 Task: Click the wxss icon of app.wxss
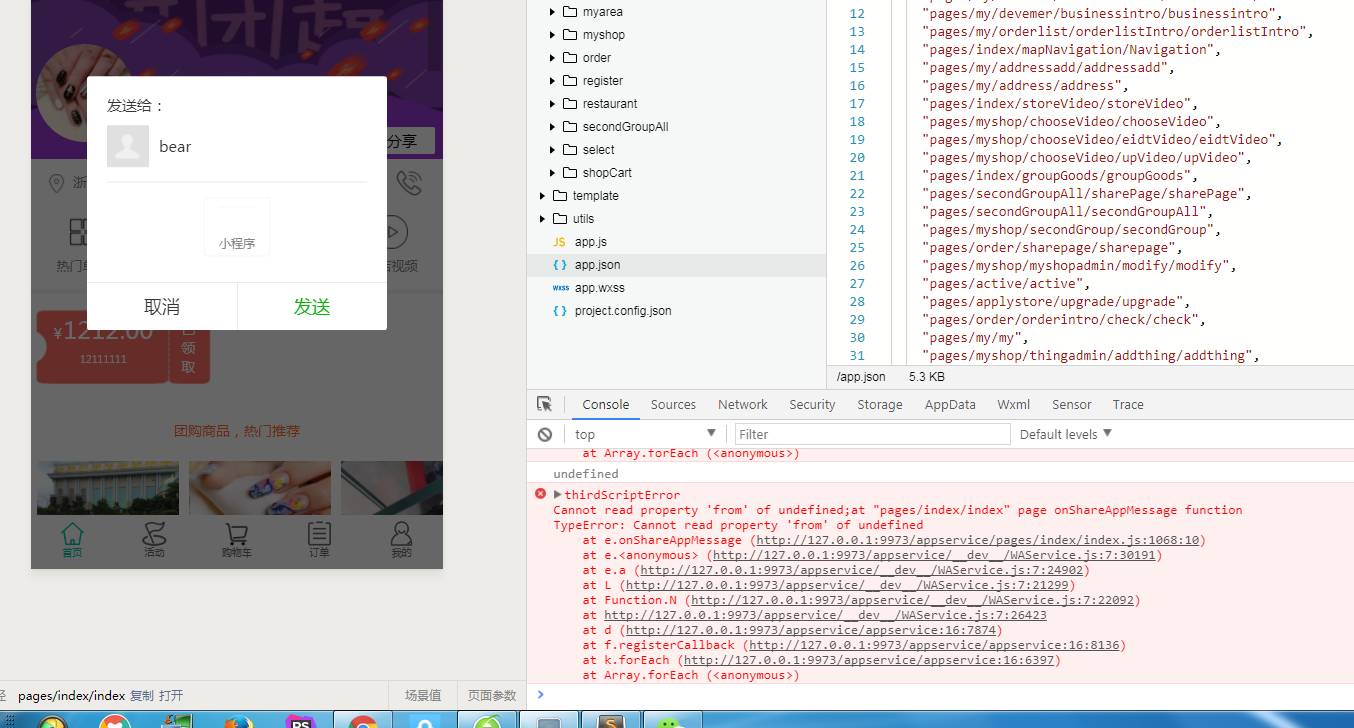(x=560, y=288)
